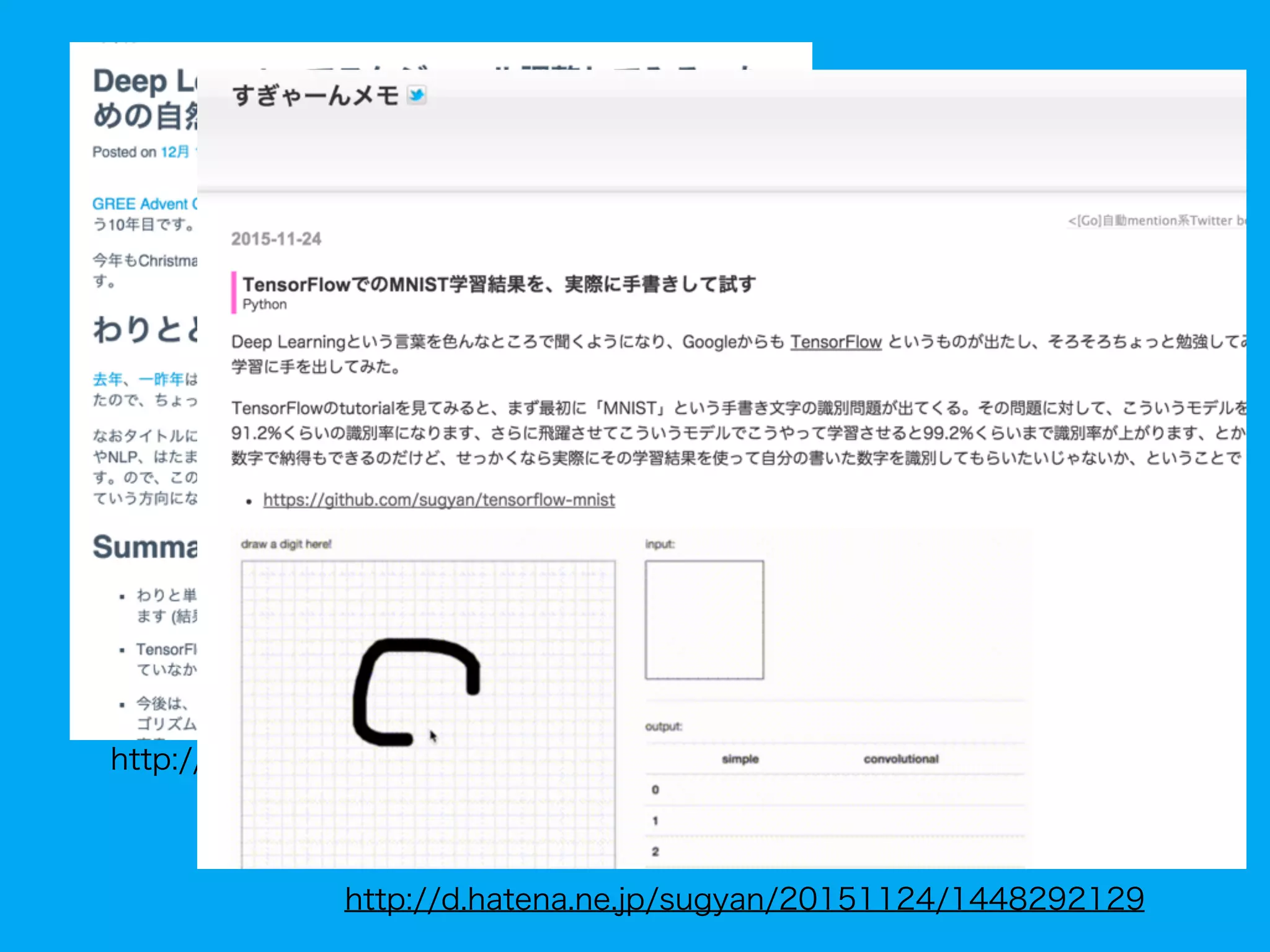Open the github.com/sugyan/tensorflow-mnist link
This screenshot has width=1270, height=952.
click(439, 500)
